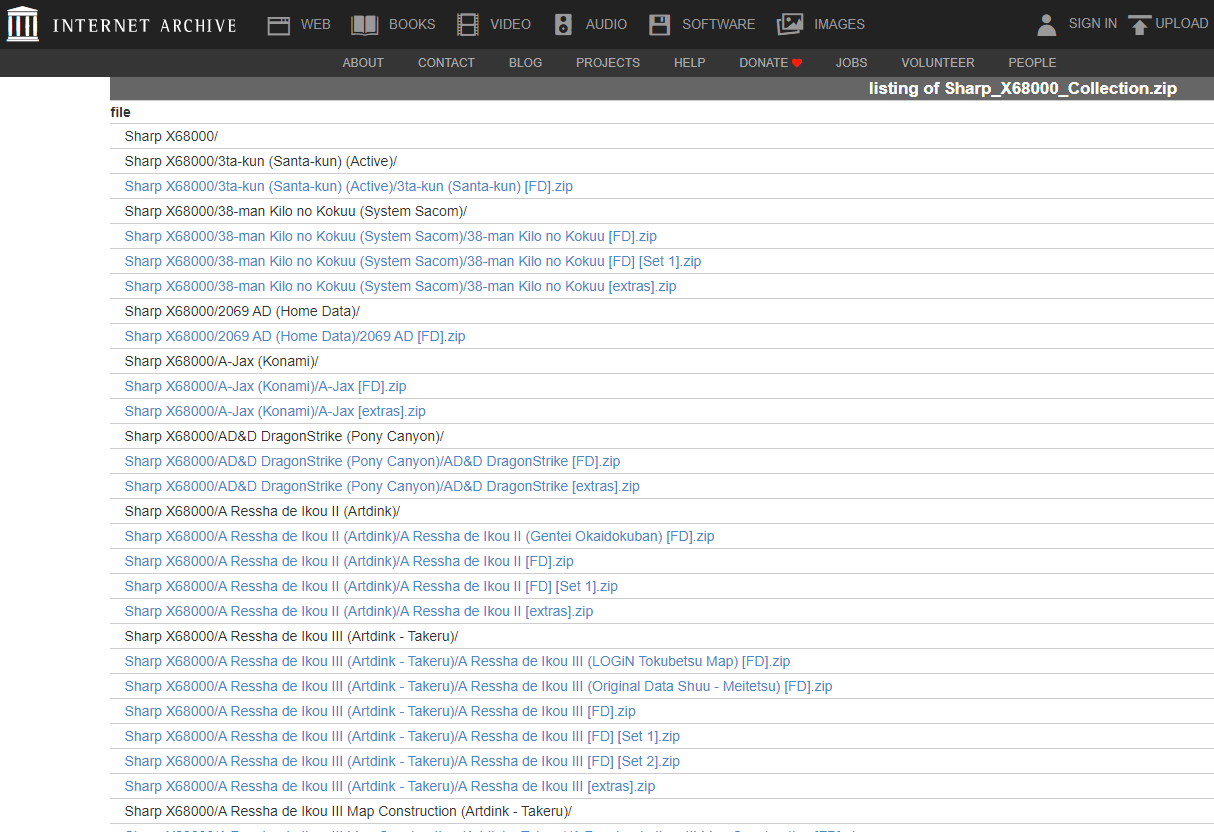
Task: Click the Software floppy disk icon
Action: [659, 25]
